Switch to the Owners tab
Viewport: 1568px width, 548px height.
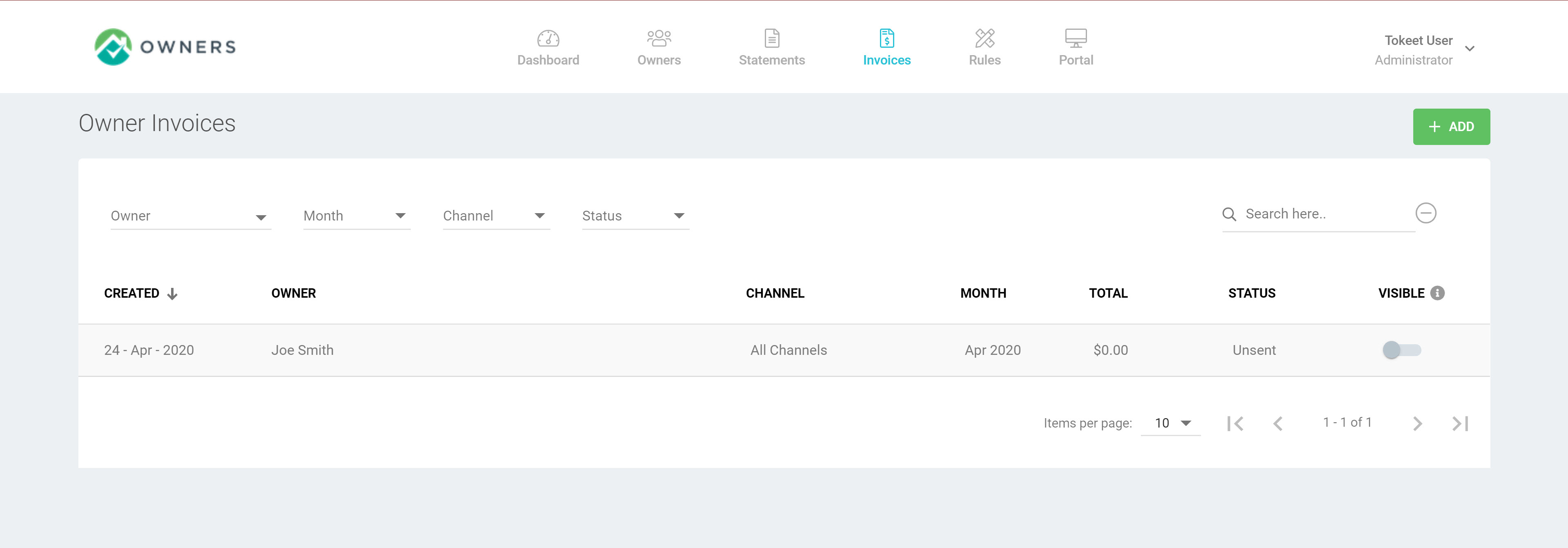659,47
